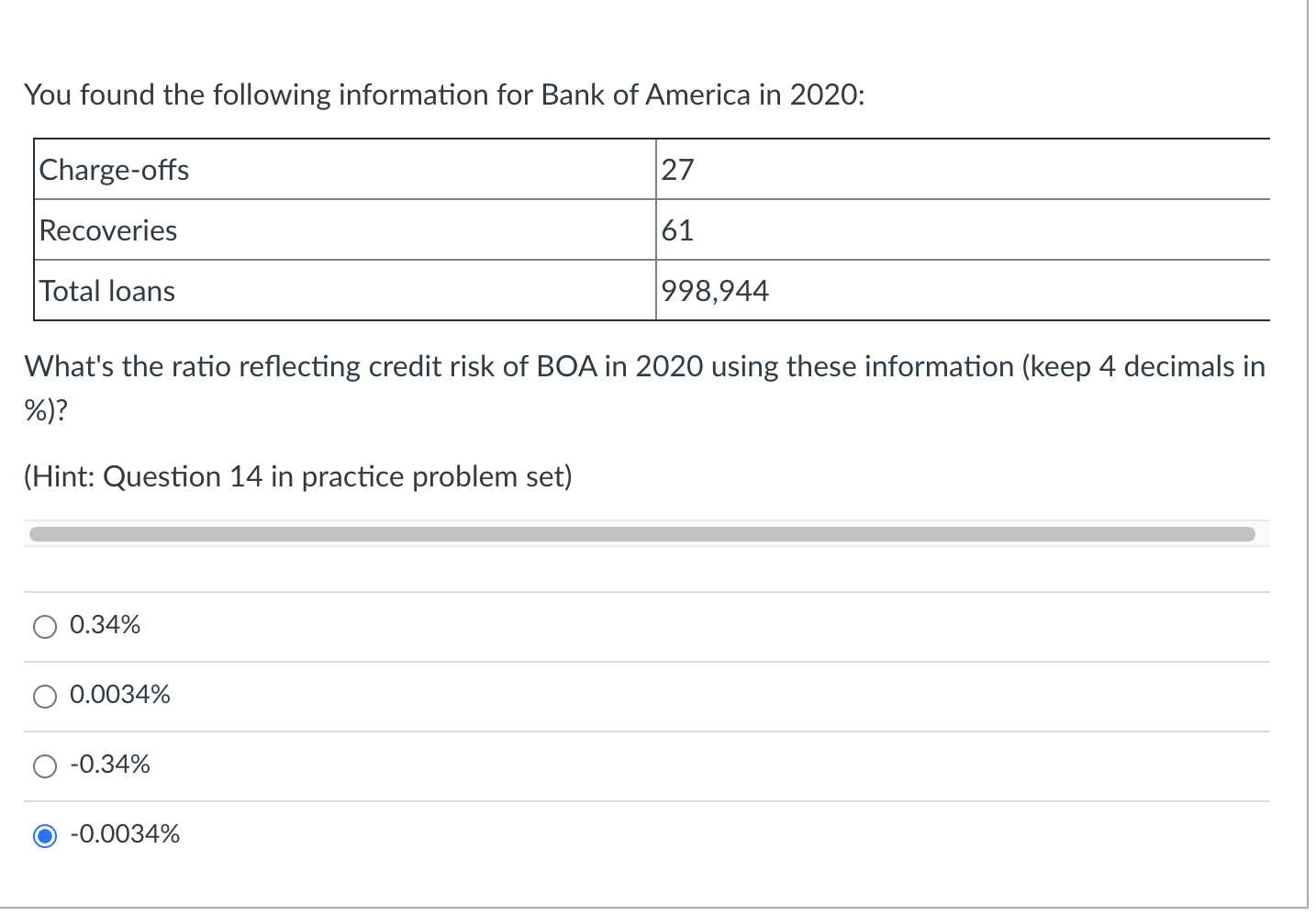Click the Charge-offs table row
The height and width of the screenshot is (916, 1316).
[344, 169]
